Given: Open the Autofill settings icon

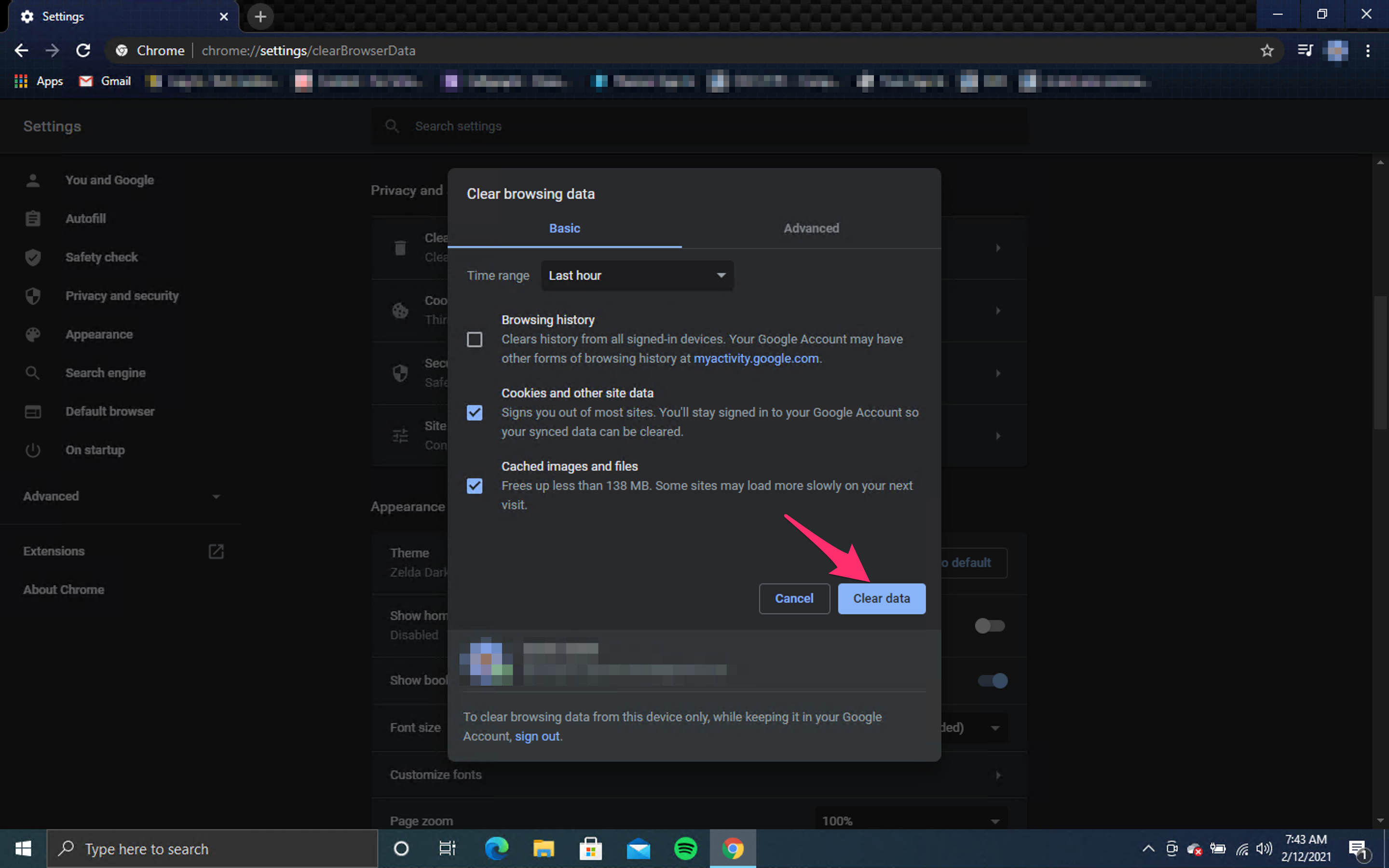Looking at the screenshot, I should coord(33,218).
